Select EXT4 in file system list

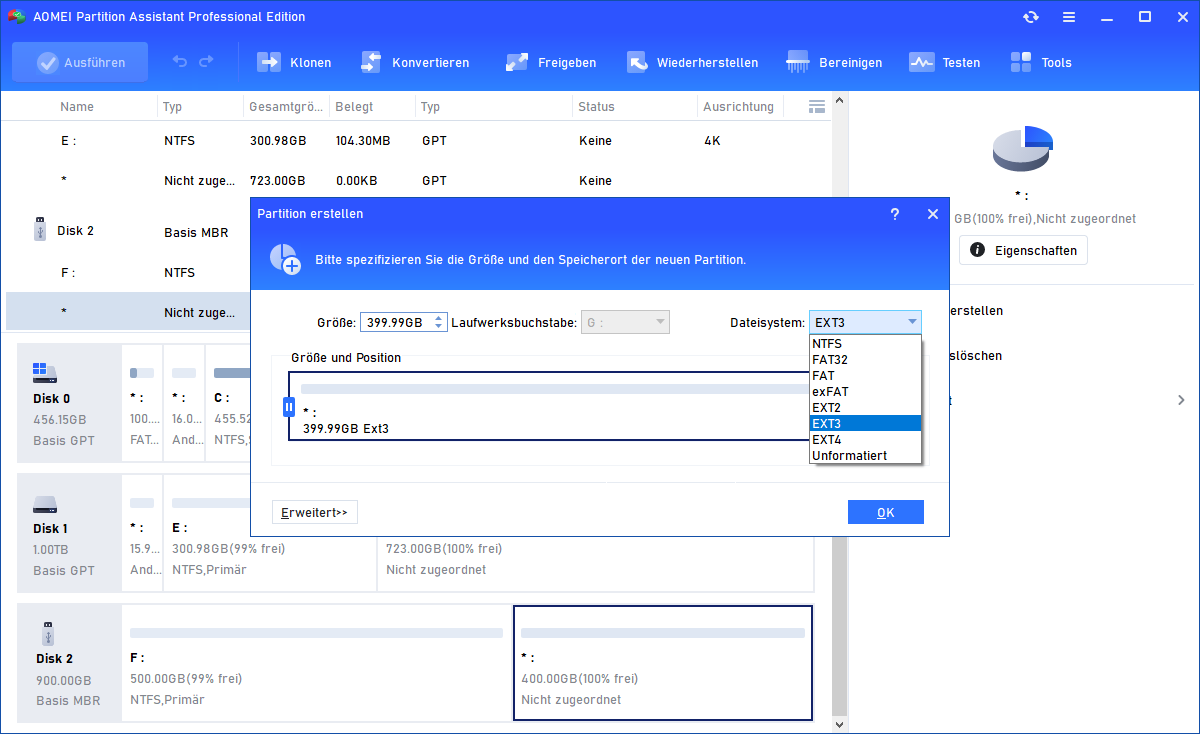tap(865, 440)
